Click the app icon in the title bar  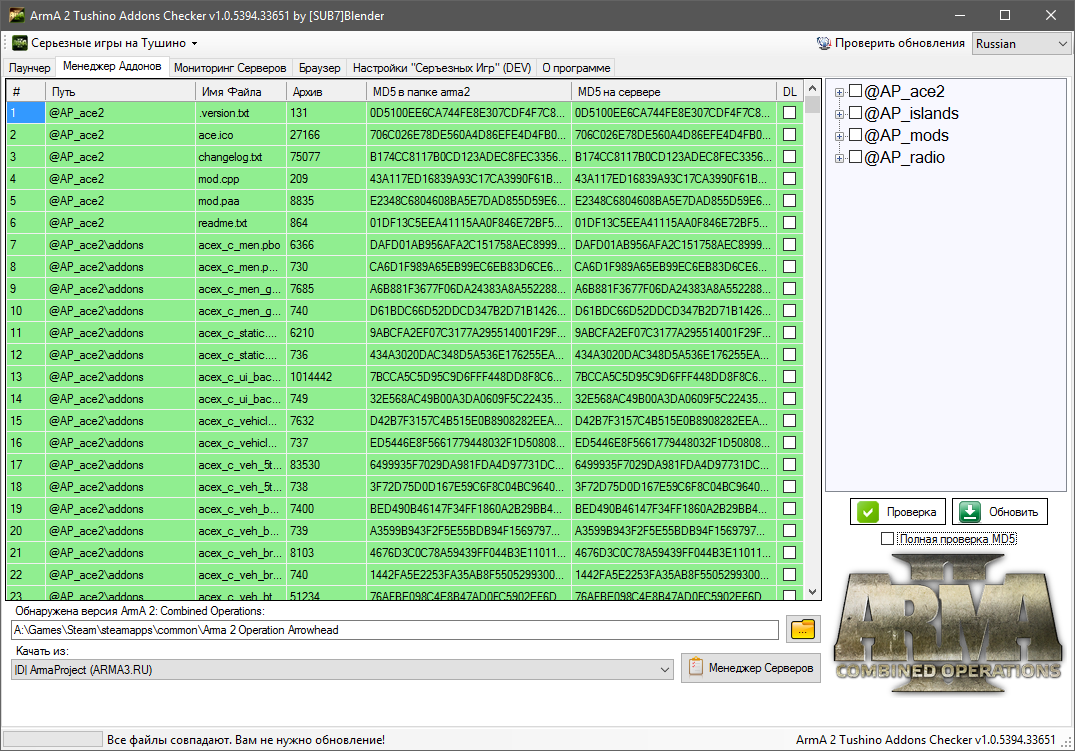pyautogui.click(x=17, y=15)
